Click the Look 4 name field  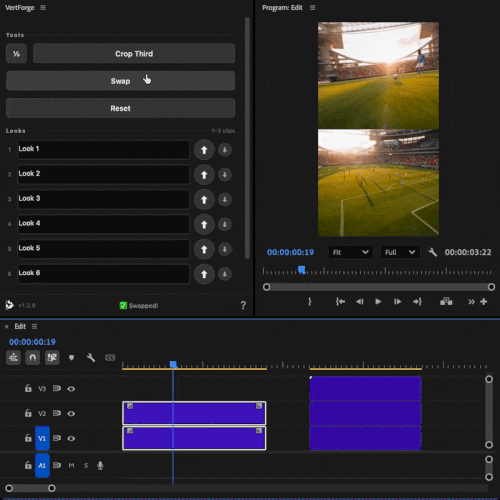[103, 224]
